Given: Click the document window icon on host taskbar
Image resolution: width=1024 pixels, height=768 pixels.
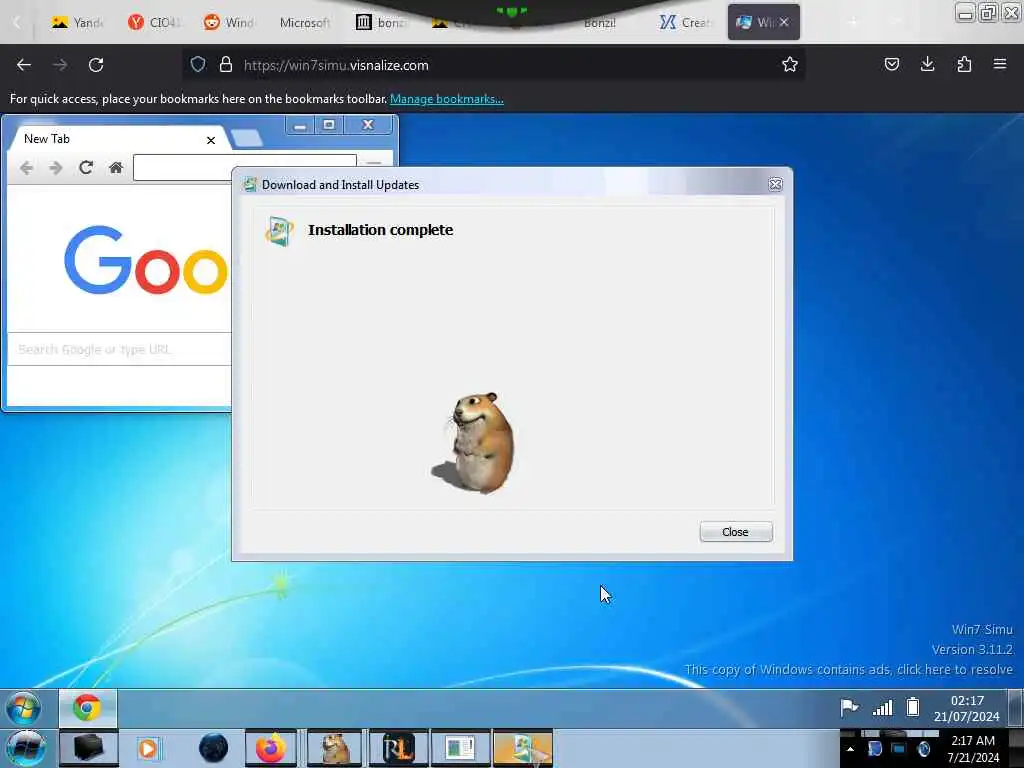Looking at the screenshot, I should (x=460, y=748).
